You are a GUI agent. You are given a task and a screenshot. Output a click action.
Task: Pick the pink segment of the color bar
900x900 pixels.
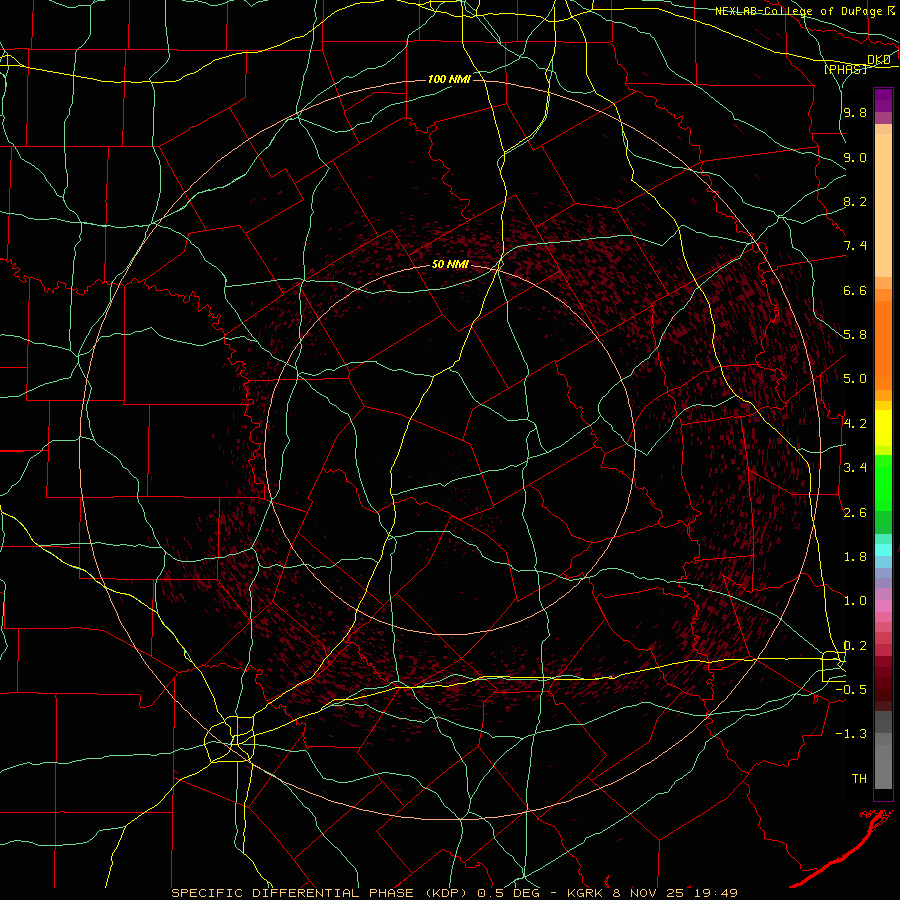click(x=883, y=606)
